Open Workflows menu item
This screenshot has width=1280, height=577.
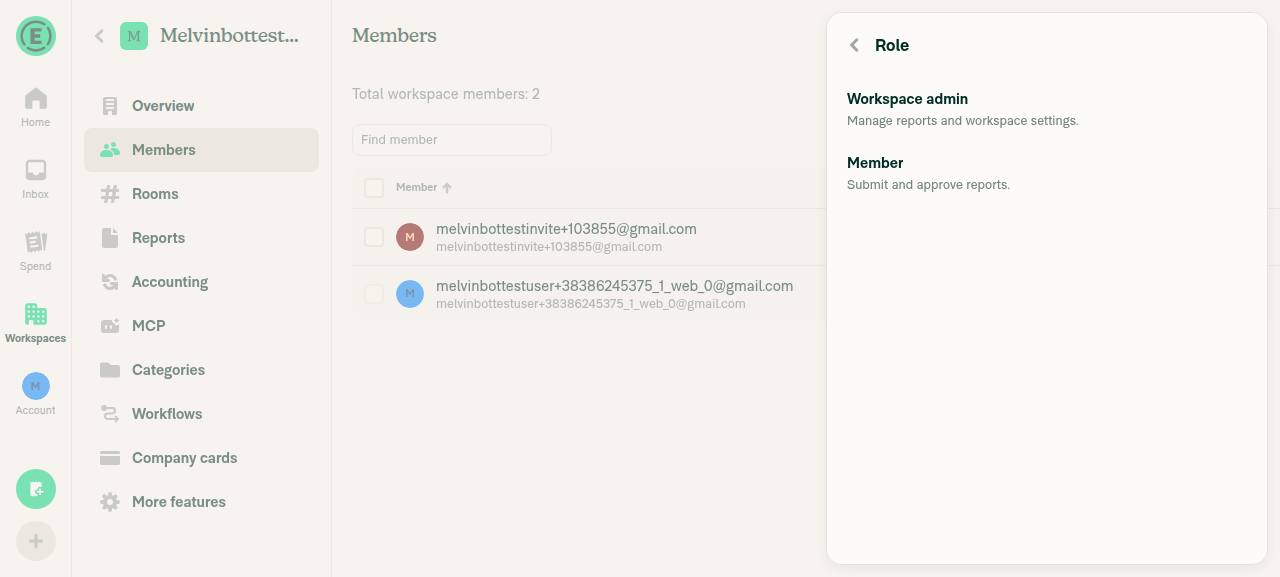(x=201, y=414)
